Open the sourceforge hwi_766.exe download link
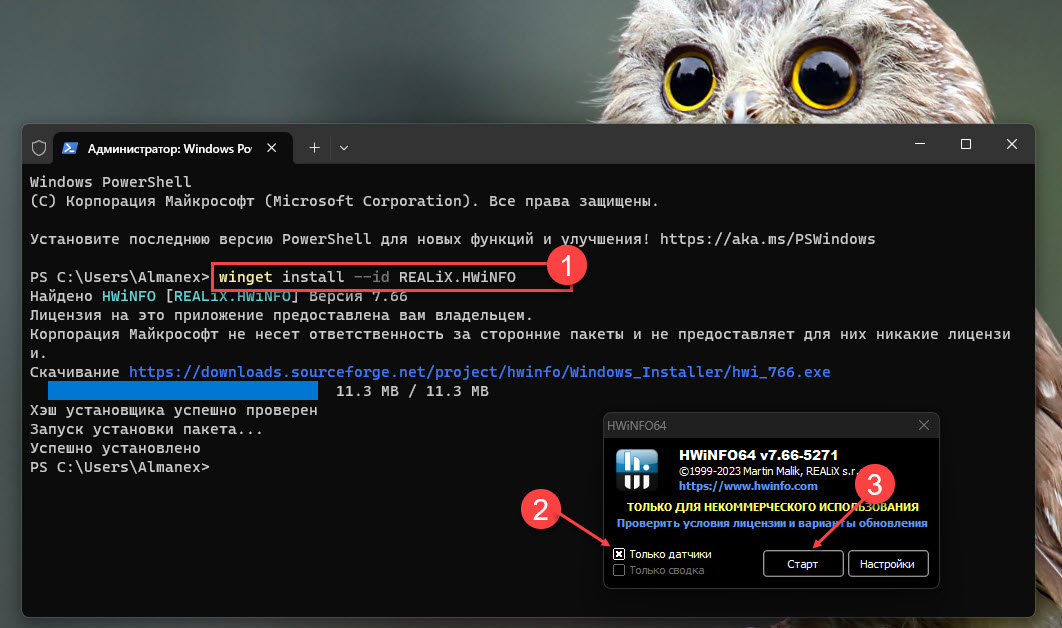 (x=480, y=372)
